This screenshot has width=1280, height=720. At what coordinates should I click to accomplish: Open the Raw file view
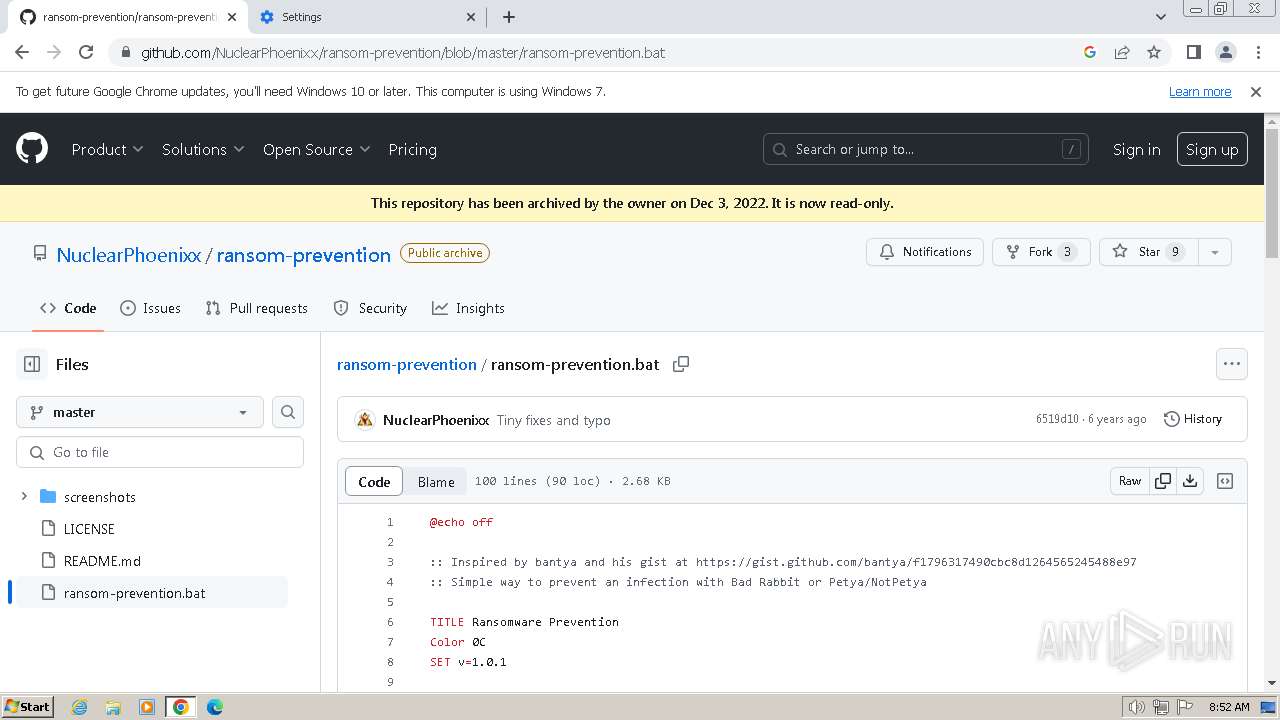tap(1130, 481)
